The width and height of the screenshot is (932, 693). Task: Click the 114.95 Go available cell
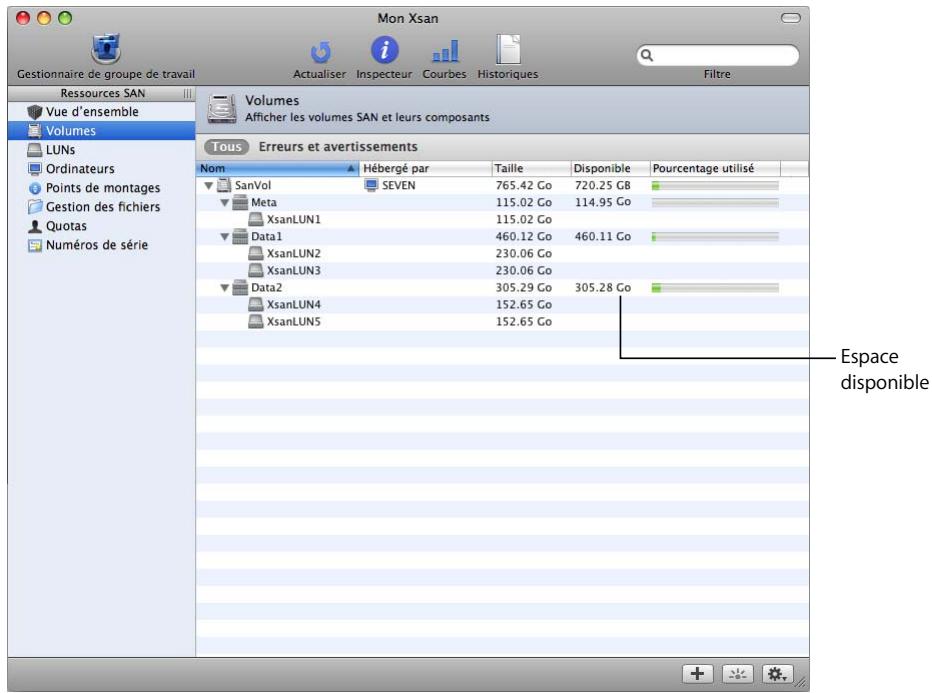tap(603, 202)
